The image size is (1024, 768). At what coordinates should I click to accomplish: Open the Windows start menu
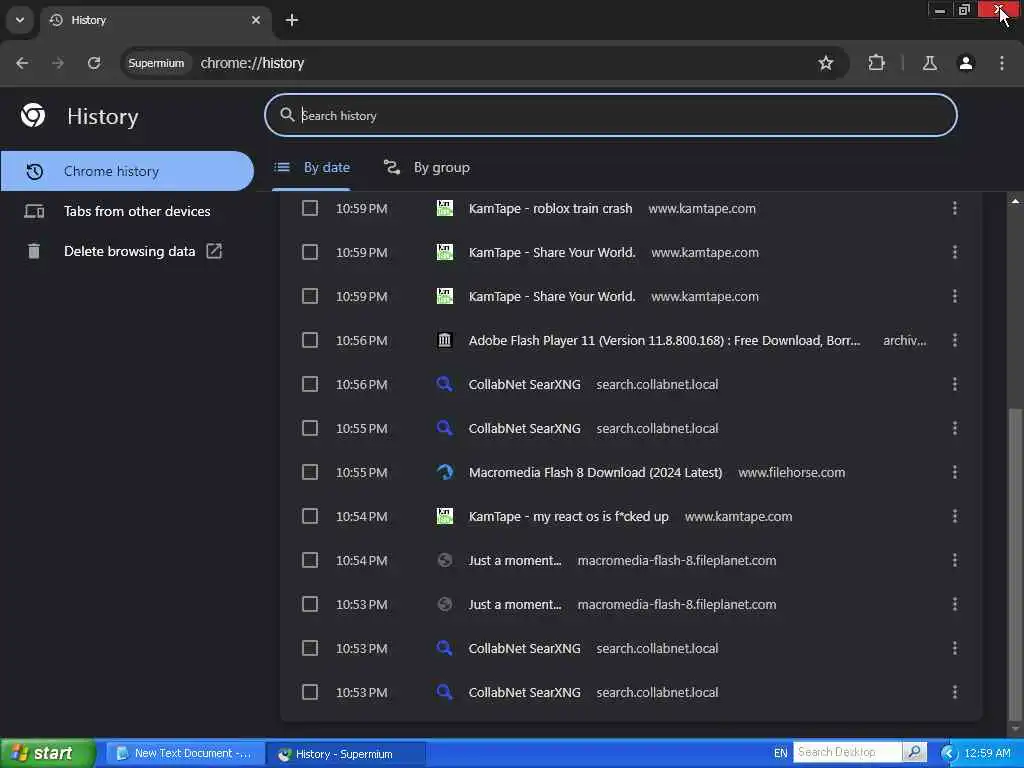tap(47, 753)
